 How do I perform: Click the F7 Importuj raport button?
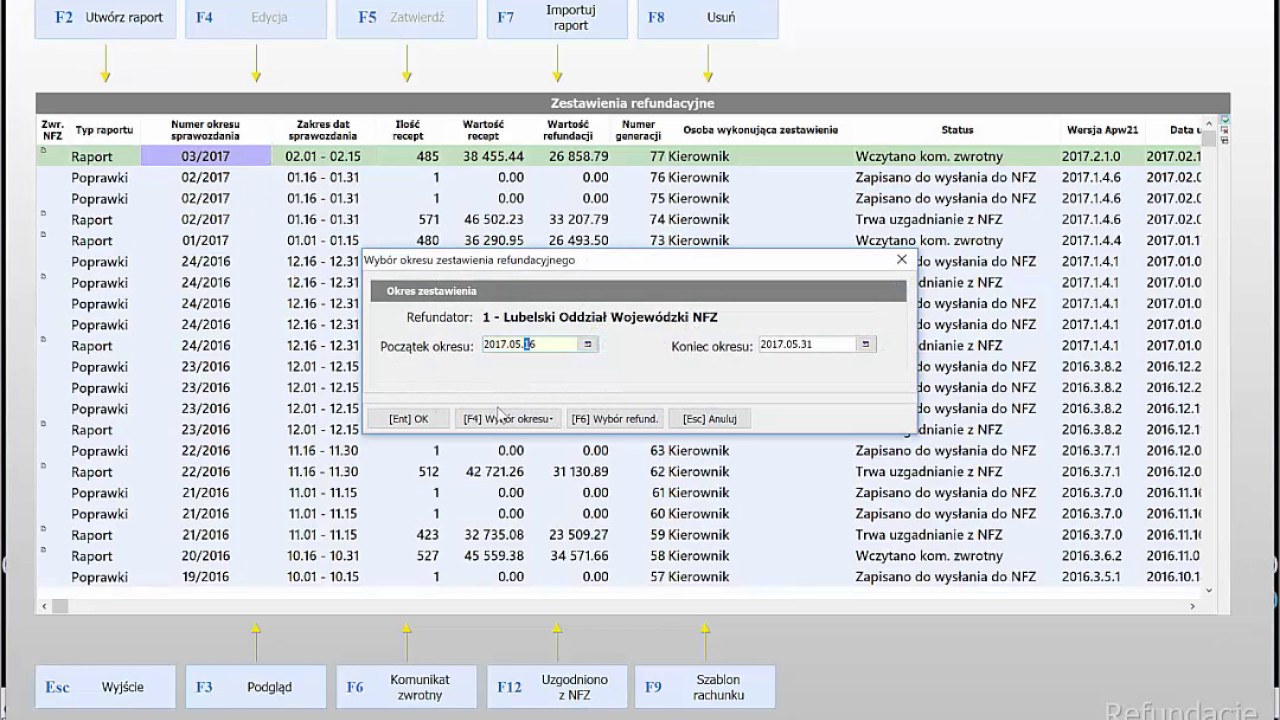(x=557, y=18)
